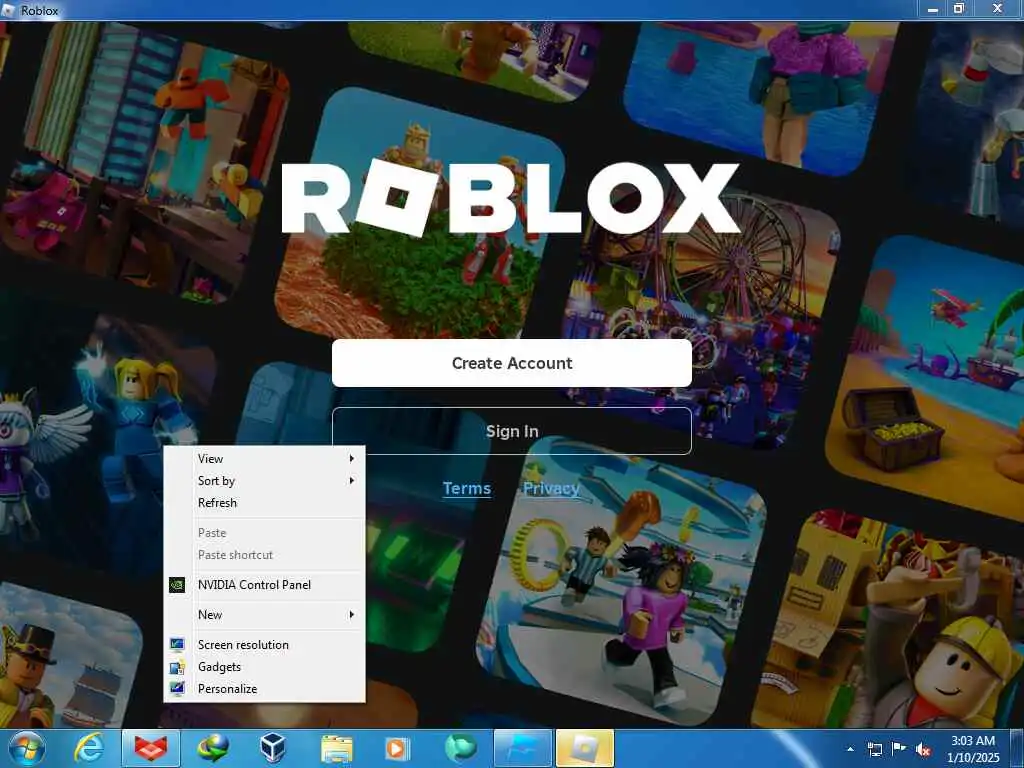The height and width of the screenshot is (768, 1024).
Task: Open the View submenu in context menu
Action: (264, 458)
